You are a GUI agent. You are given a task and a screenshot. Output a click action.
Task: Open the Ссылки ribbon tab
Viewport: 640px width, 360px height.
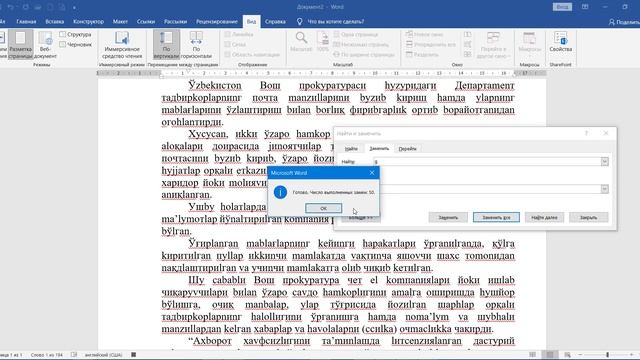pos(146,22)
